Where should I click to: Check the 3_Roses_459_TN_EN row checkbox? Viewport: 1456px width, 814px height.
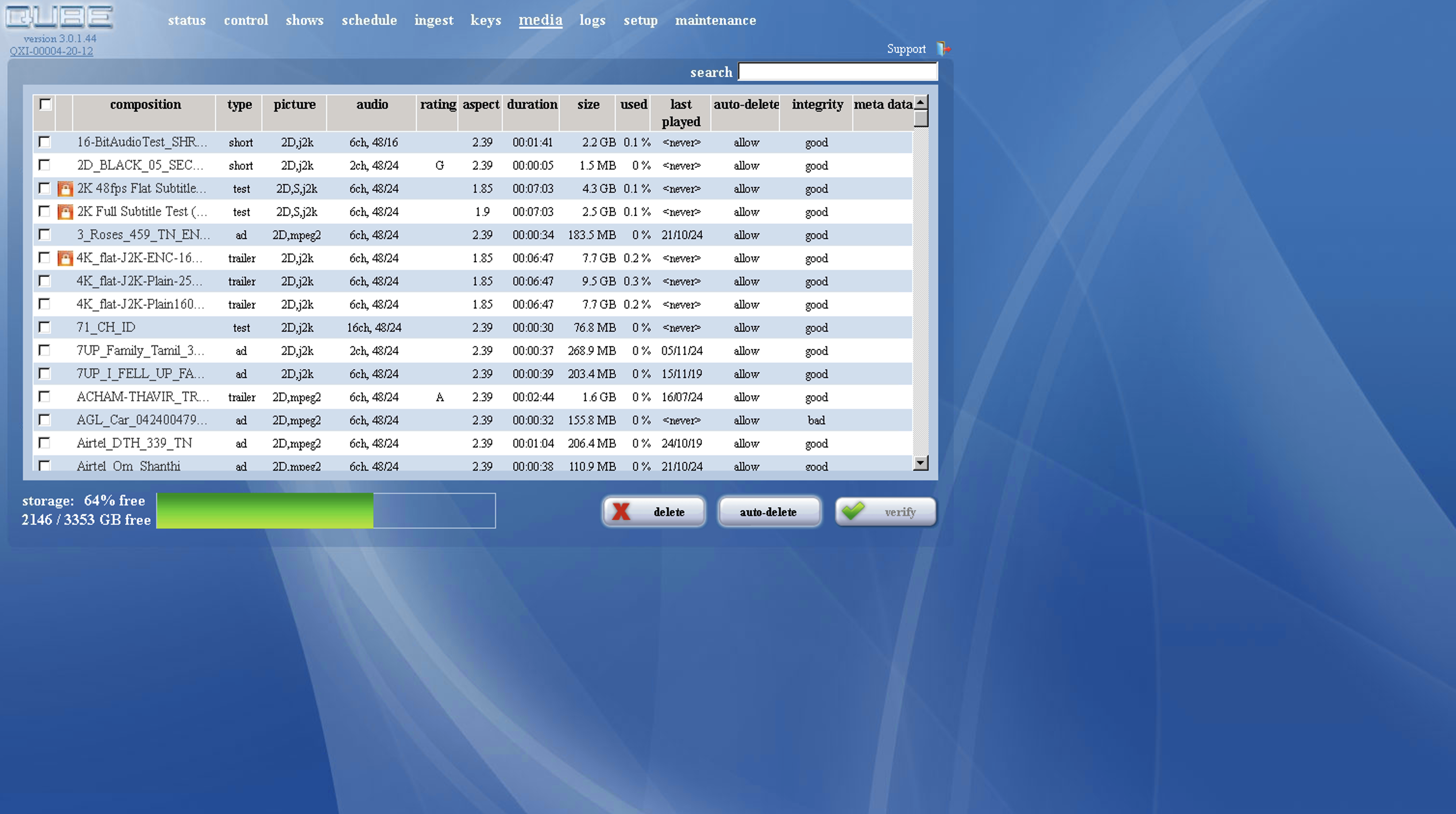pyautogui.click(x=44, y=235)
